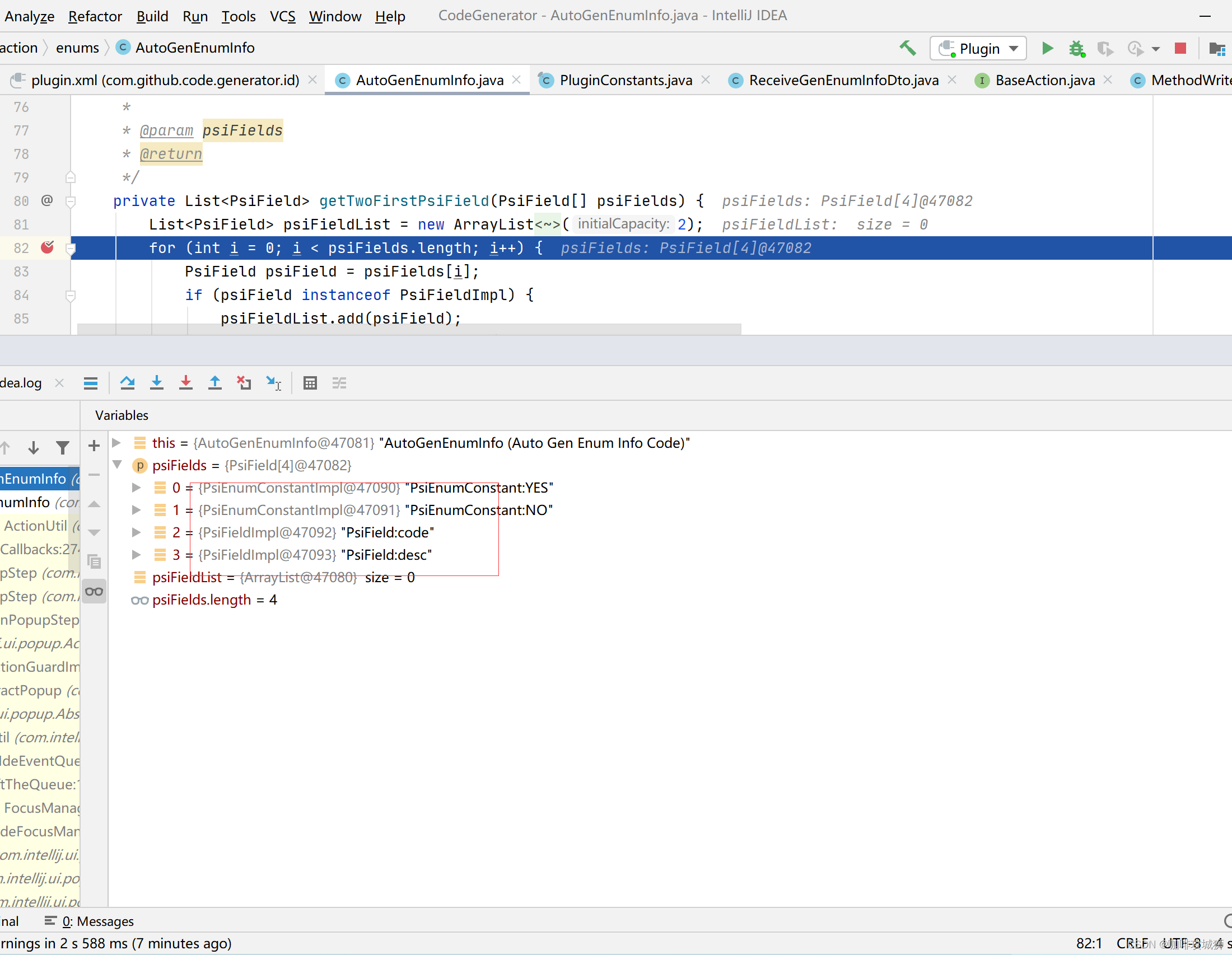Click the green Run button
This screenshot has width=1232, height=955.
(x=1047, y=49)
